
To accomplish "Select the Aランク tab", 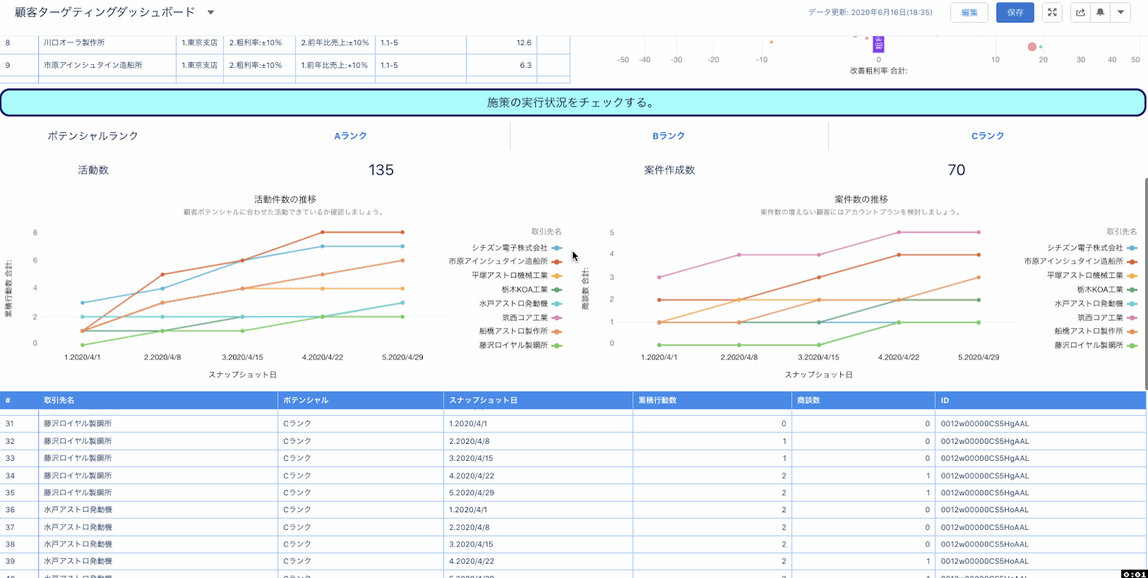I will (351, 136).
